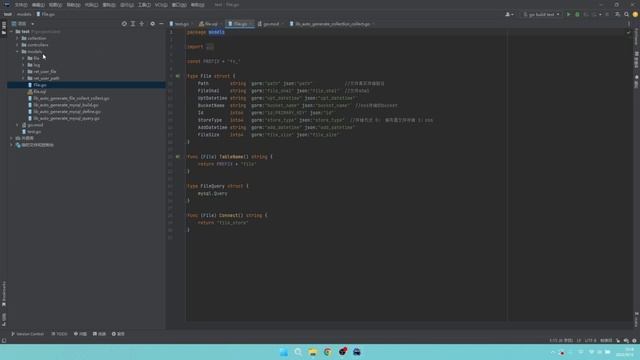The width and height of the screenshot is (640, 360).
Task: Open the Services (服务) tool window
Action: click(118, 334)
